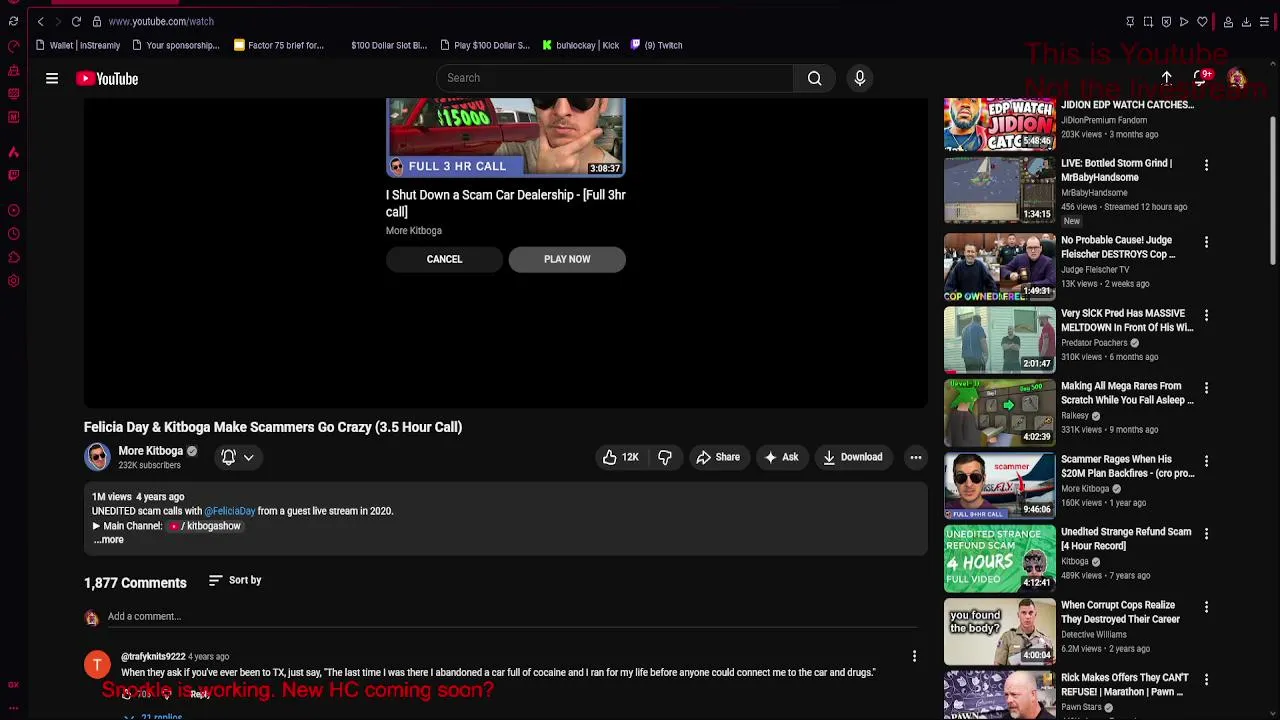Click the padlock site info icon
Screen dimensions: 1280x720
coord(97,21)
